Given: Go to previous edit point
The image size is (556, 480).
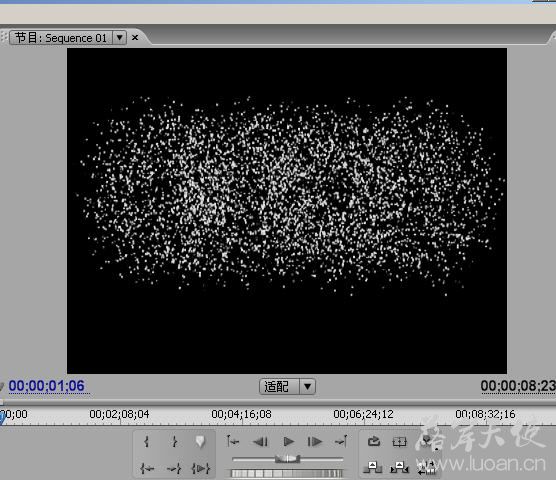Looking at the screenshot, I should coord(233,441).
